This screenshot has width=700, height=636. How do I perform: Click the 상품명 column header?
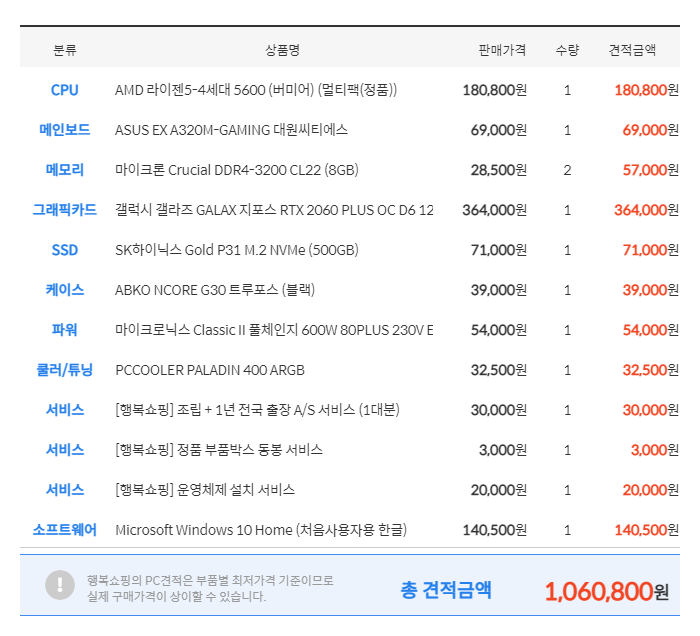pyautogui.click(x=282, y=50)
